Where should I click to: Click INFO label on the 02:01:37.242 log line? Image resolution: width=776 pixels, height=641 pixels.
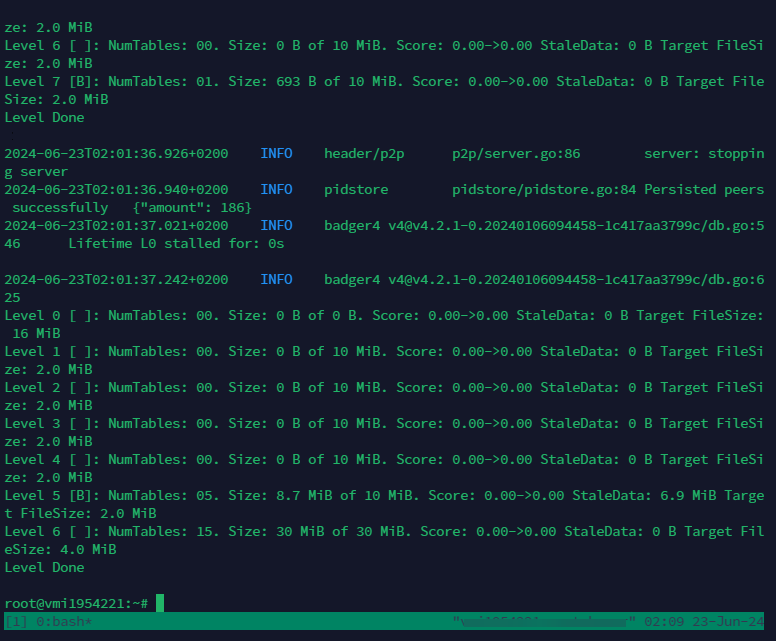[x=276, y=279]
